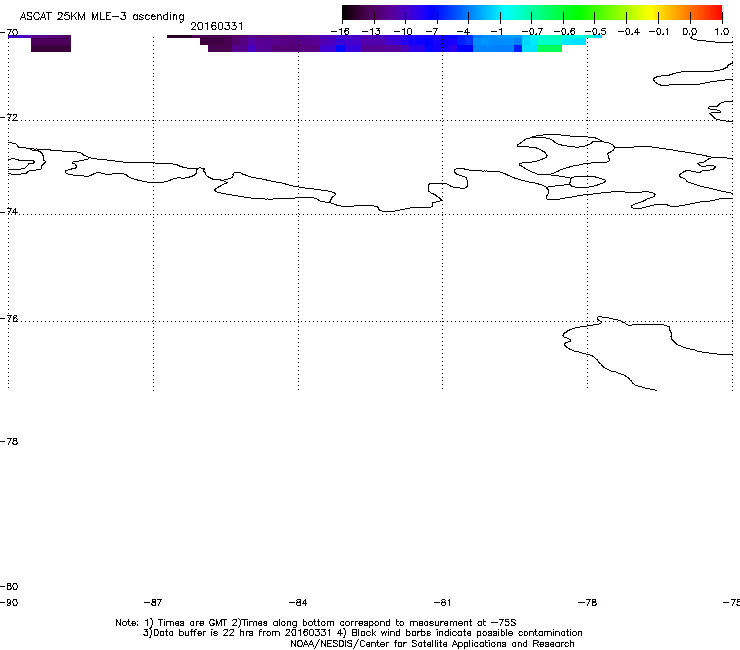Click the "-72" latitude axis label
The height and width of the screenshot is (650, 740).
click(x=9, y=117)
